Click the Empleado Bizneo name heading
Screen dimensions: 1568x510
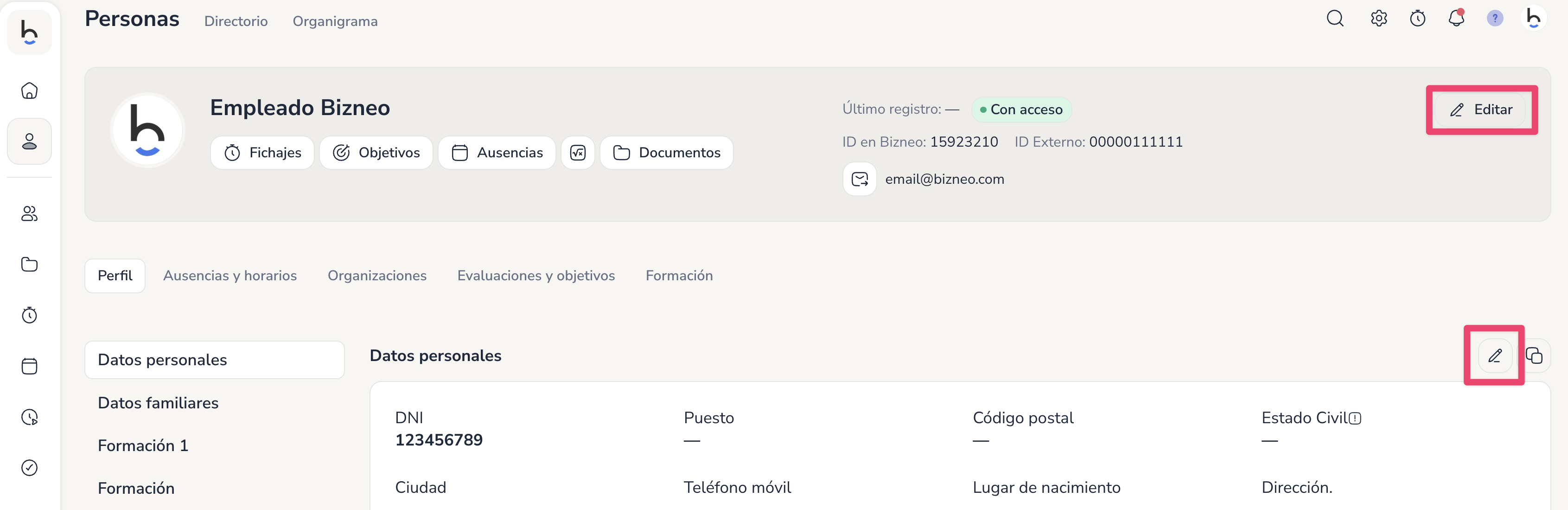[300, 108]
